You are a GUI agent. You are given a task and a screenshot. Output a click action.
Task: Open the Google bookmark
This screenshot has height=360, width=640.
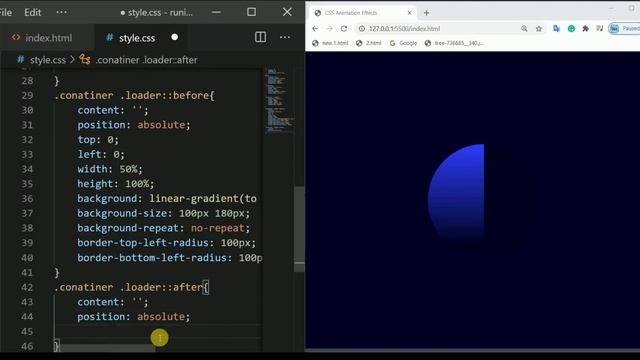click(403, 43)
